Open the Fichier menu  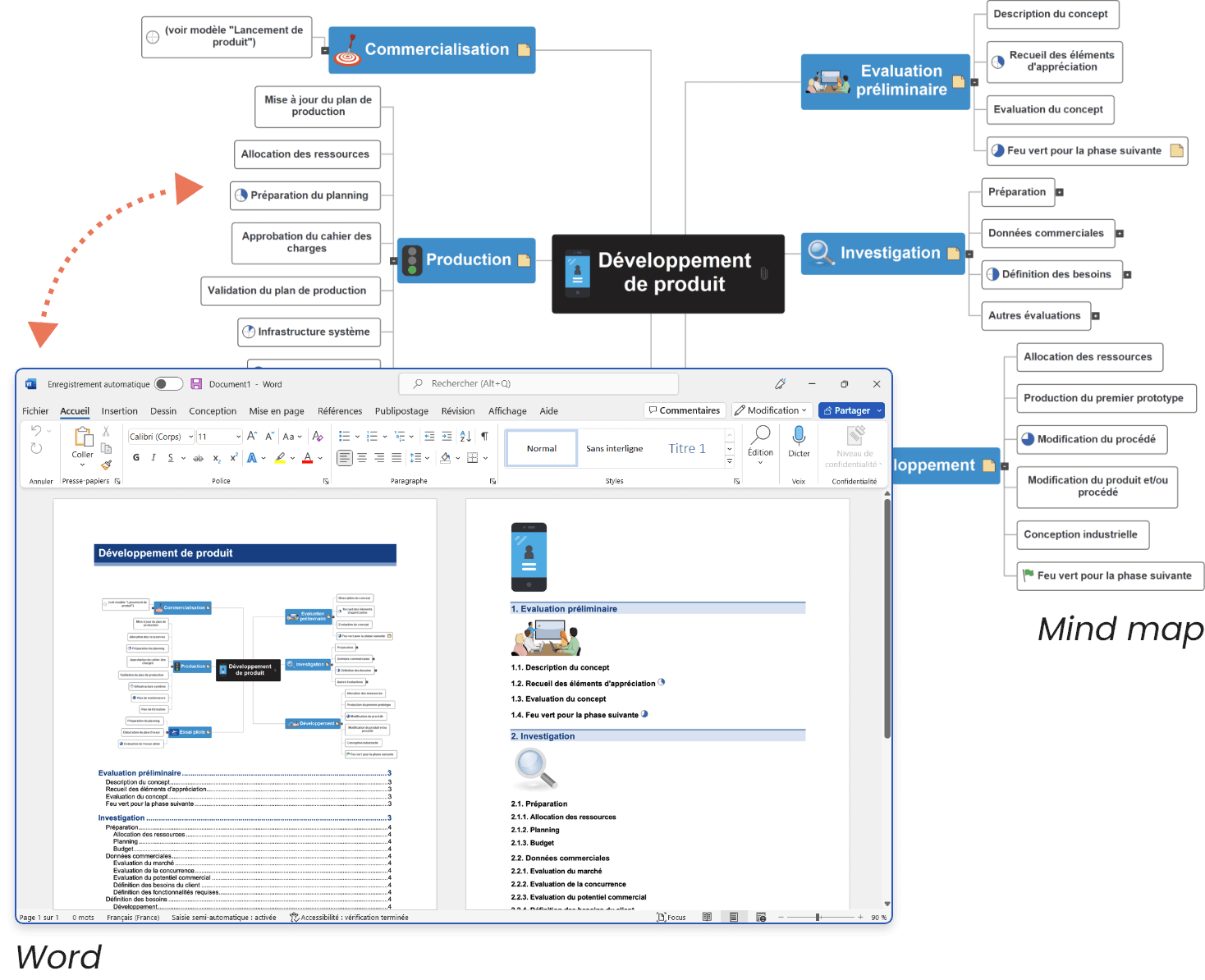pyautogui.click(x=35, y=411)
